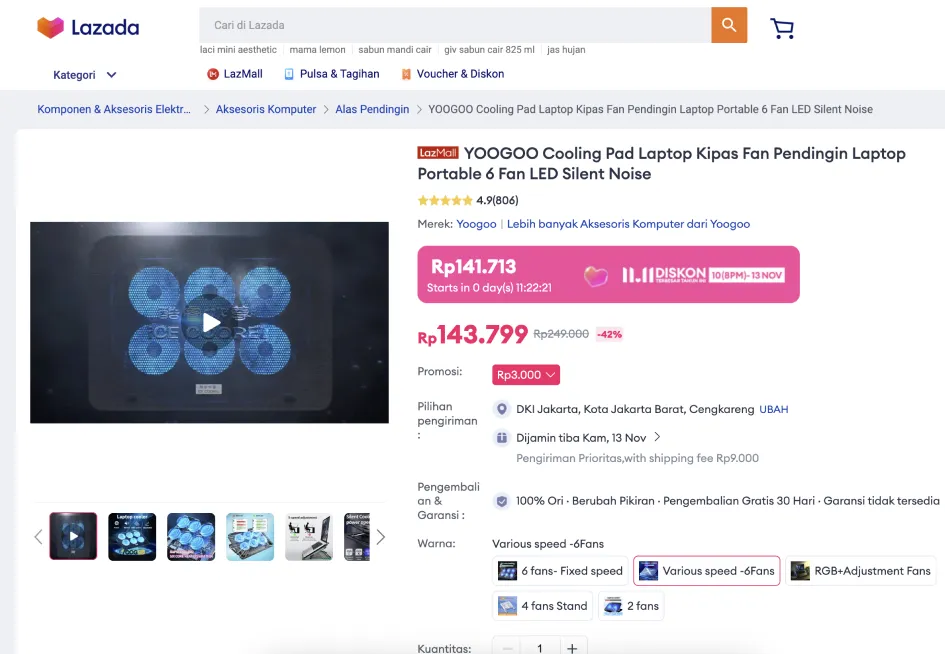Screen dimensions: 945x654
Task: Open the shopping cart icon
Action: tap(782, 28)
